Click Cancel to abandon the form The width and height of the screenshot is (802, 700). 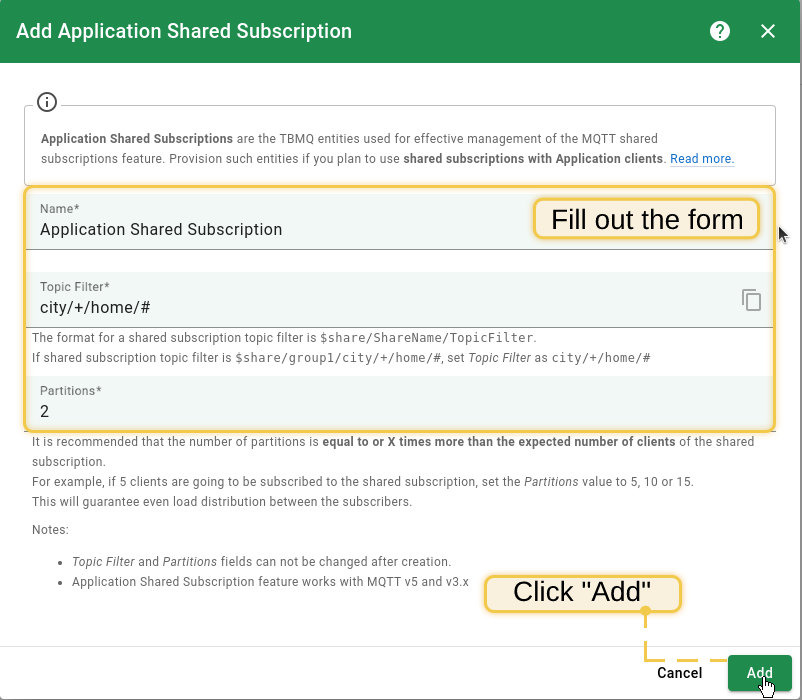pos(679,673)
